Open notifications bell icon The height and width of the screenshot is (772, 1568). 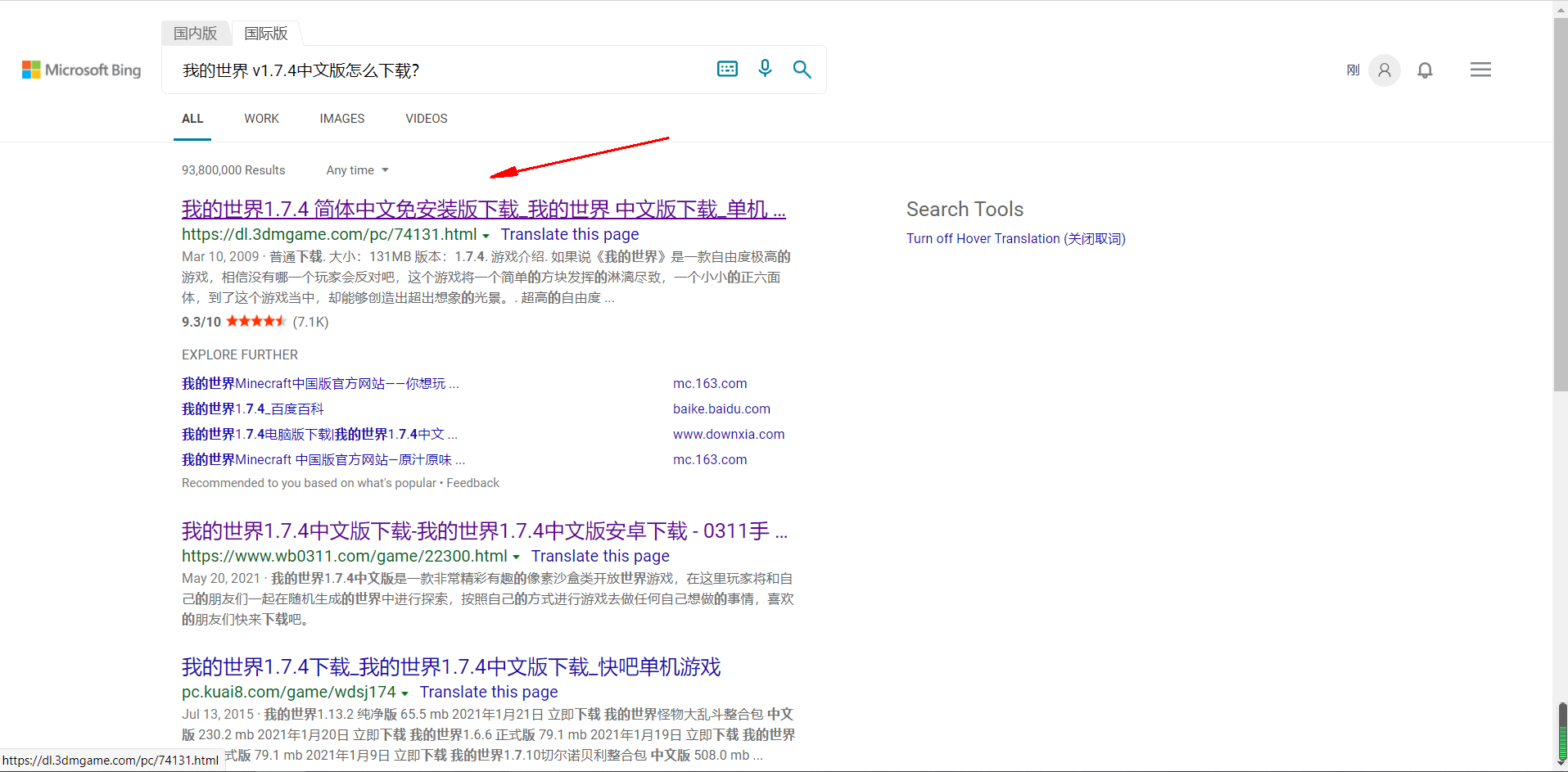coord(1425,70)
